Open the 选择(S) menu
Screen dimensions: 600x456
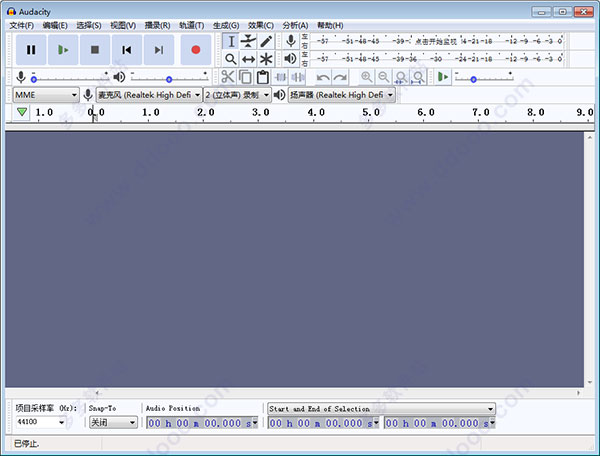[89, 26]
